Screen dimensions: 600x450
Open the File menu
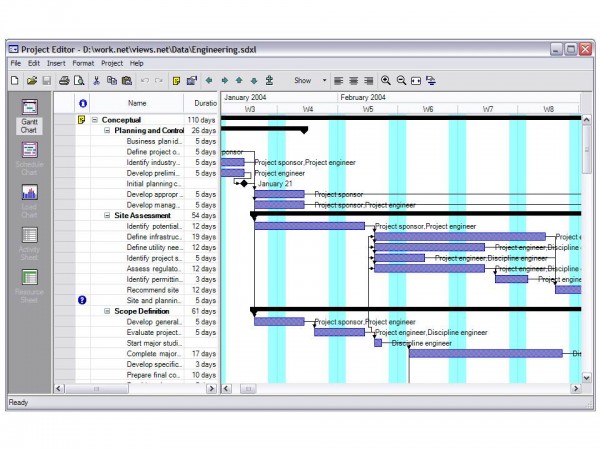tap(16, 63)
